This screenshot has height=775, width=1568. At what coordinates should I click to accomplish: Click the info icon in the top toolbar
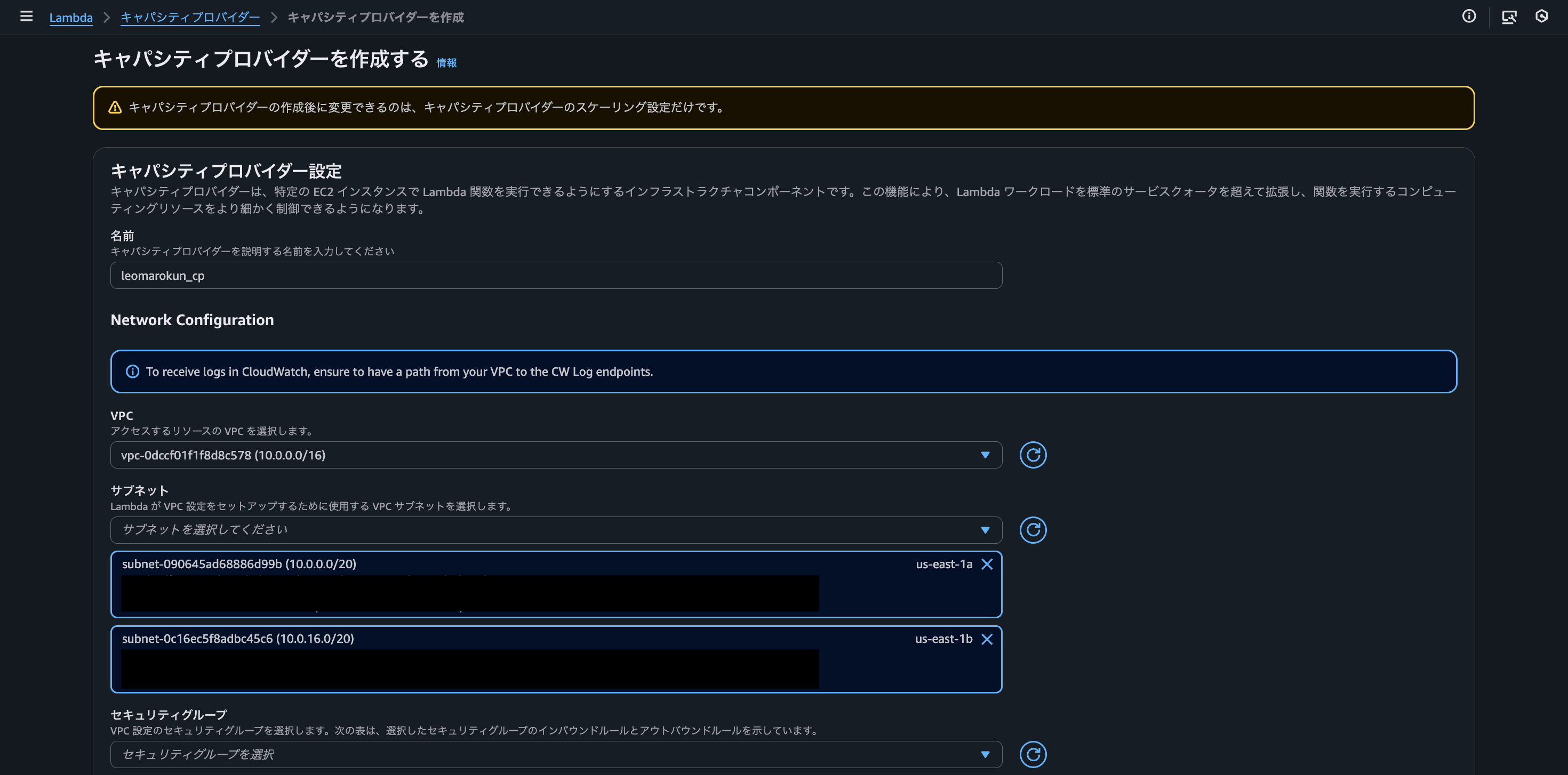1468,17
